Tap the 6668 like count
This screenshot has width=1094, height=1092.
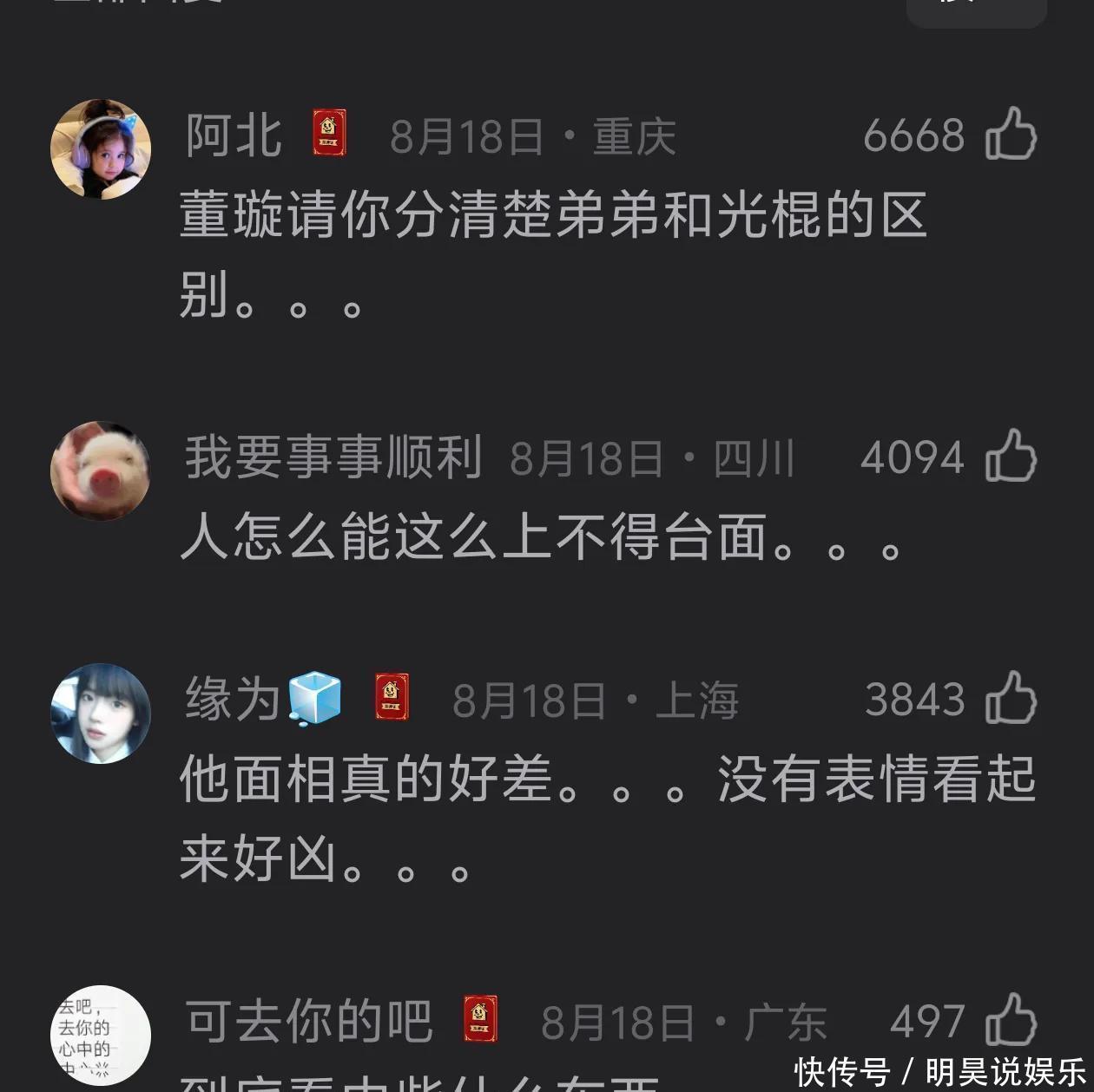[x=913, y=135]
